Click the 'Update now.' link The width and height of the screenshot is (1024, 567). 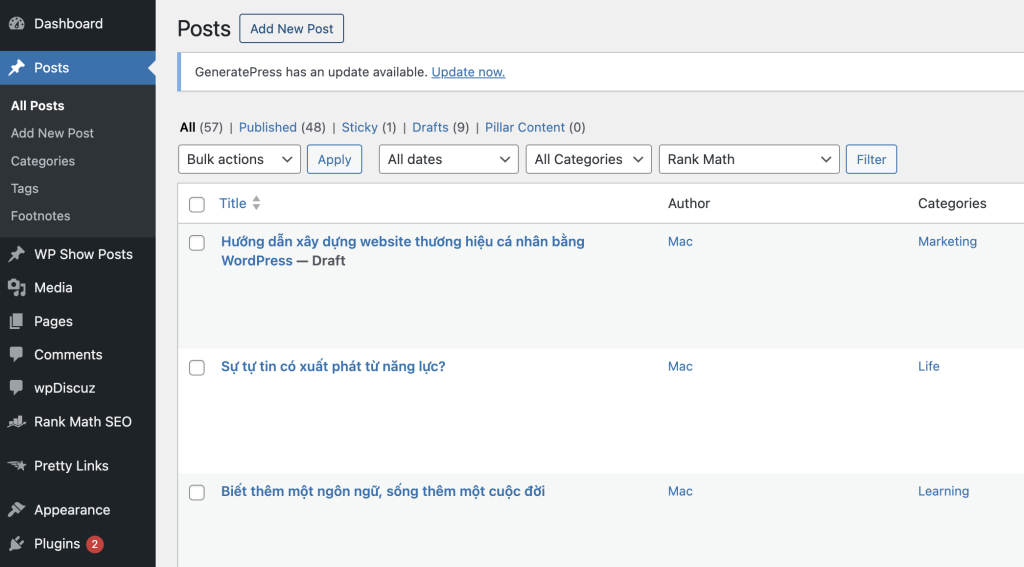[468, 72]
